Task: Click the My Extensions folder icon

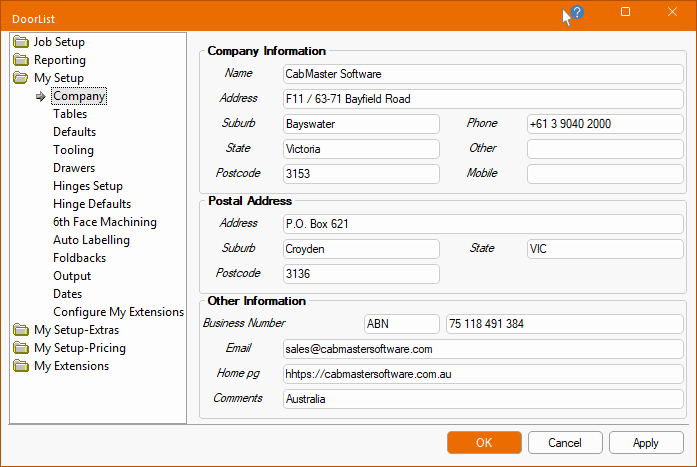Action: point(21,366)
